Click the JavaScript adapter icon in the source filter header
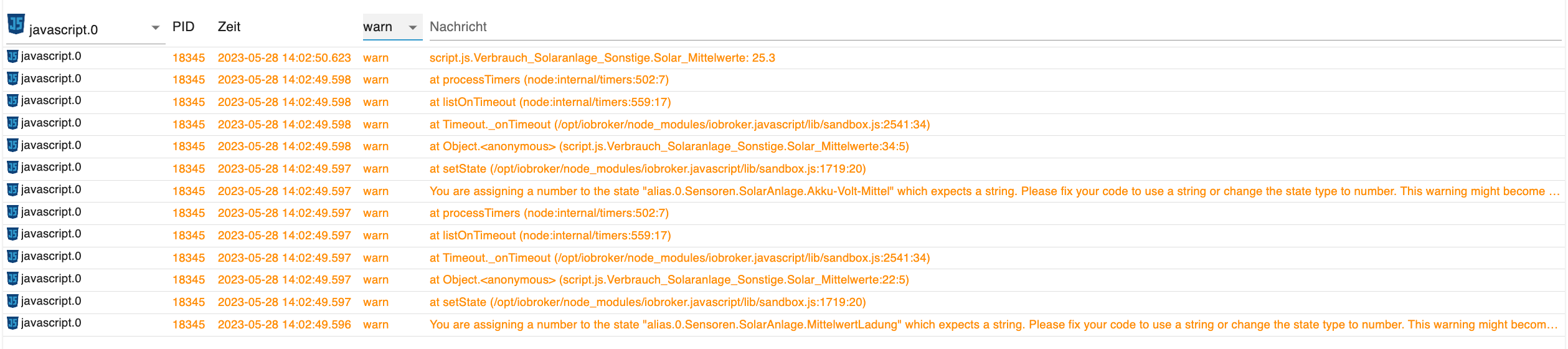Screen dimensions: 1568x349 (16, 25)
